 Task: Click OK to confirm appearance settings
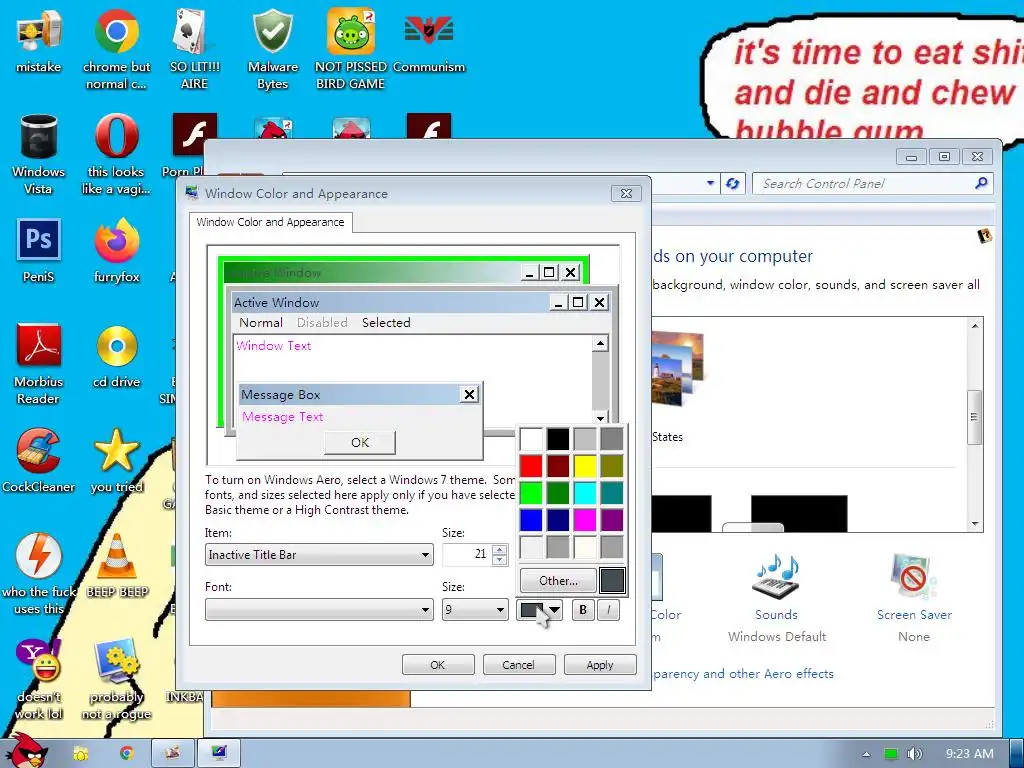click(438, 665)
